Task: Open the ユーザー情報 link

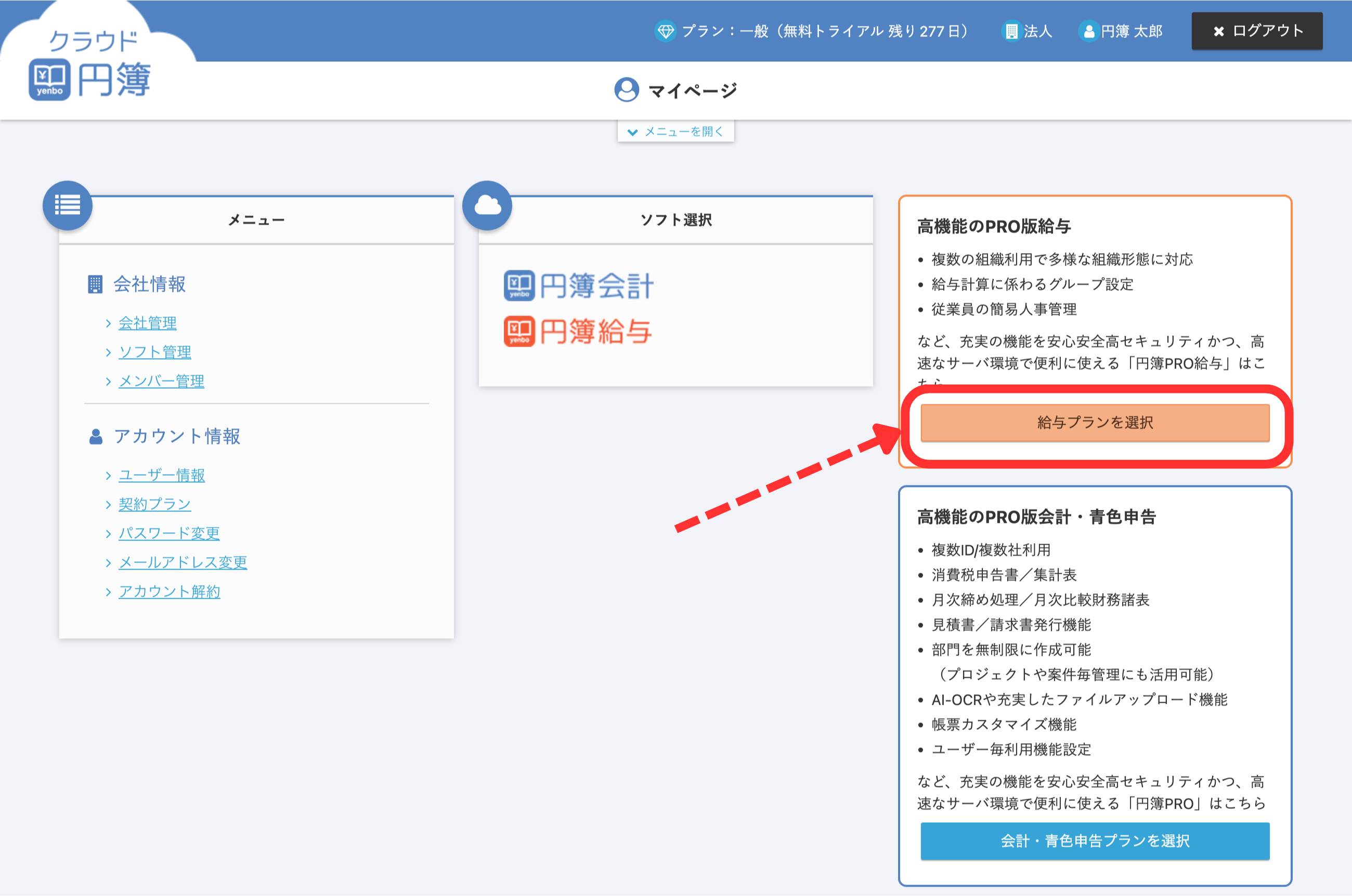Action: click(162, 476)
